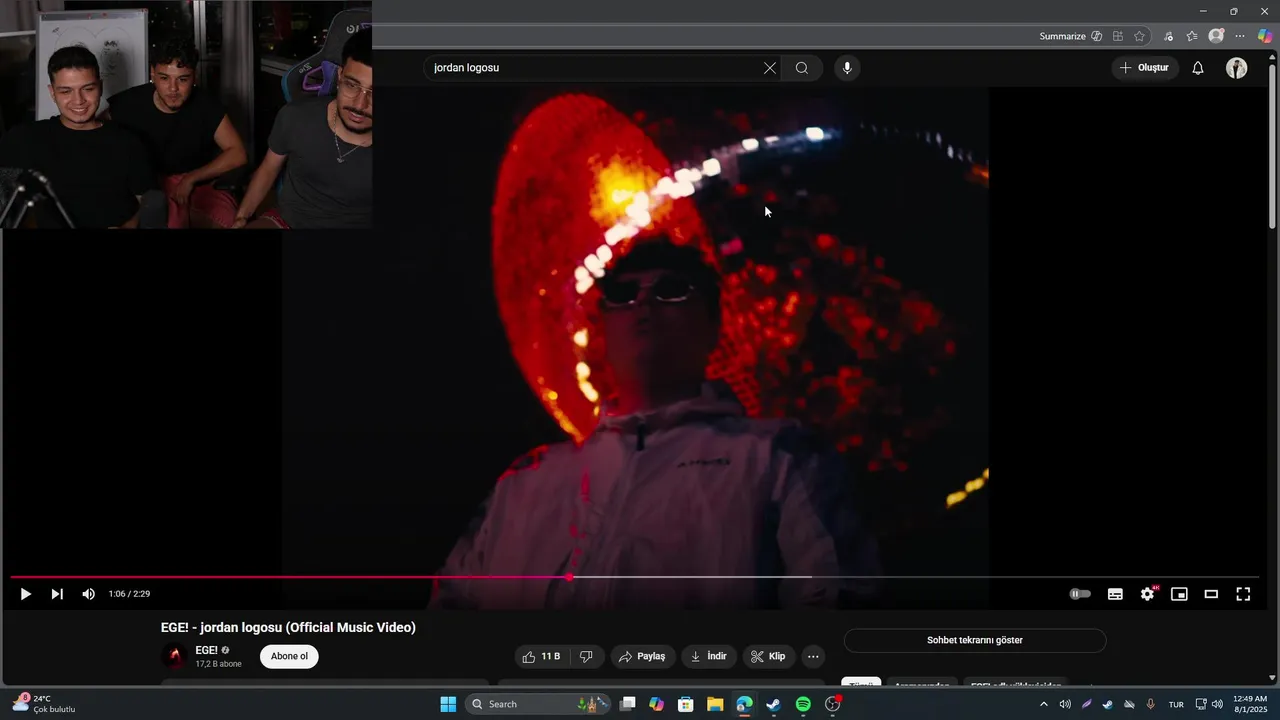The height and width of the screenshot is (720, 1280).
Task: Open the Edge favorites list icon
Action: [1192, 36]
